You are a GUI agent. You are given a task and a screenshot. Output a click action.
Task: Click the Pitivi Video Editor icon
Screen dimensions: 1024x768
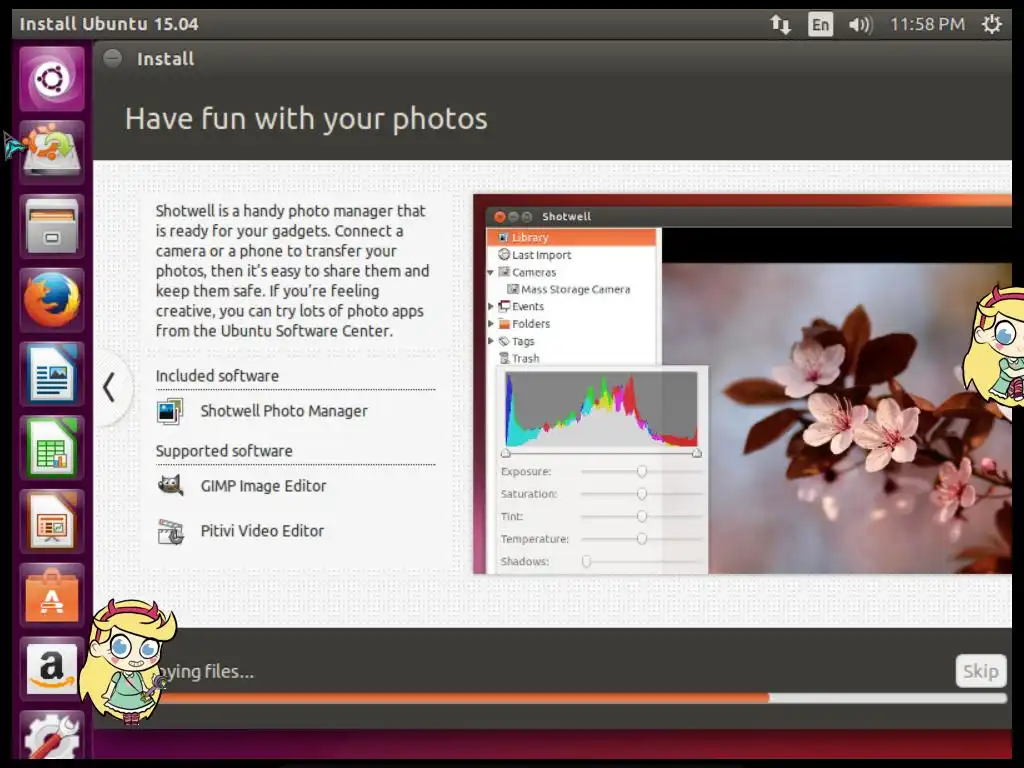(x=170, y=532)
